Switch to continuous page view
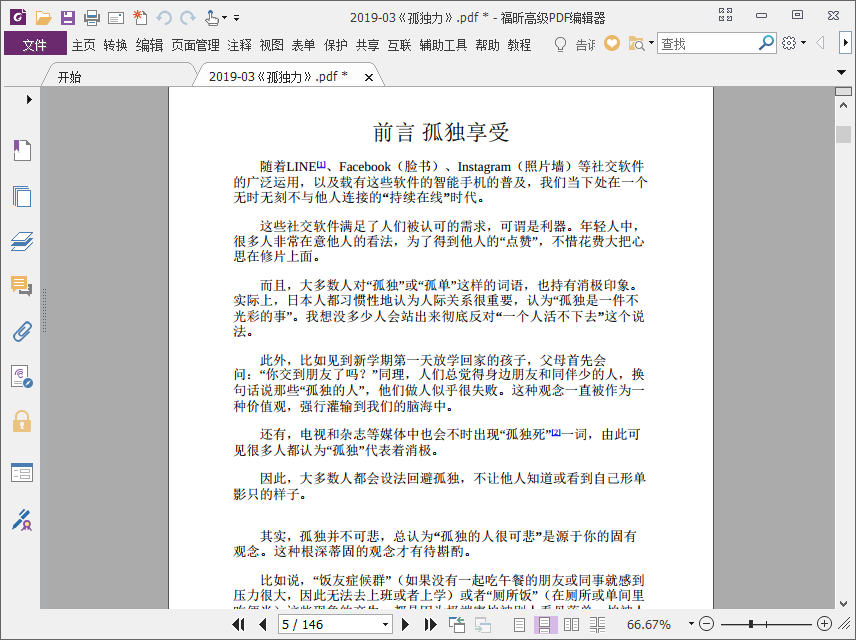The image size is (856, 640). click(545, 624)
